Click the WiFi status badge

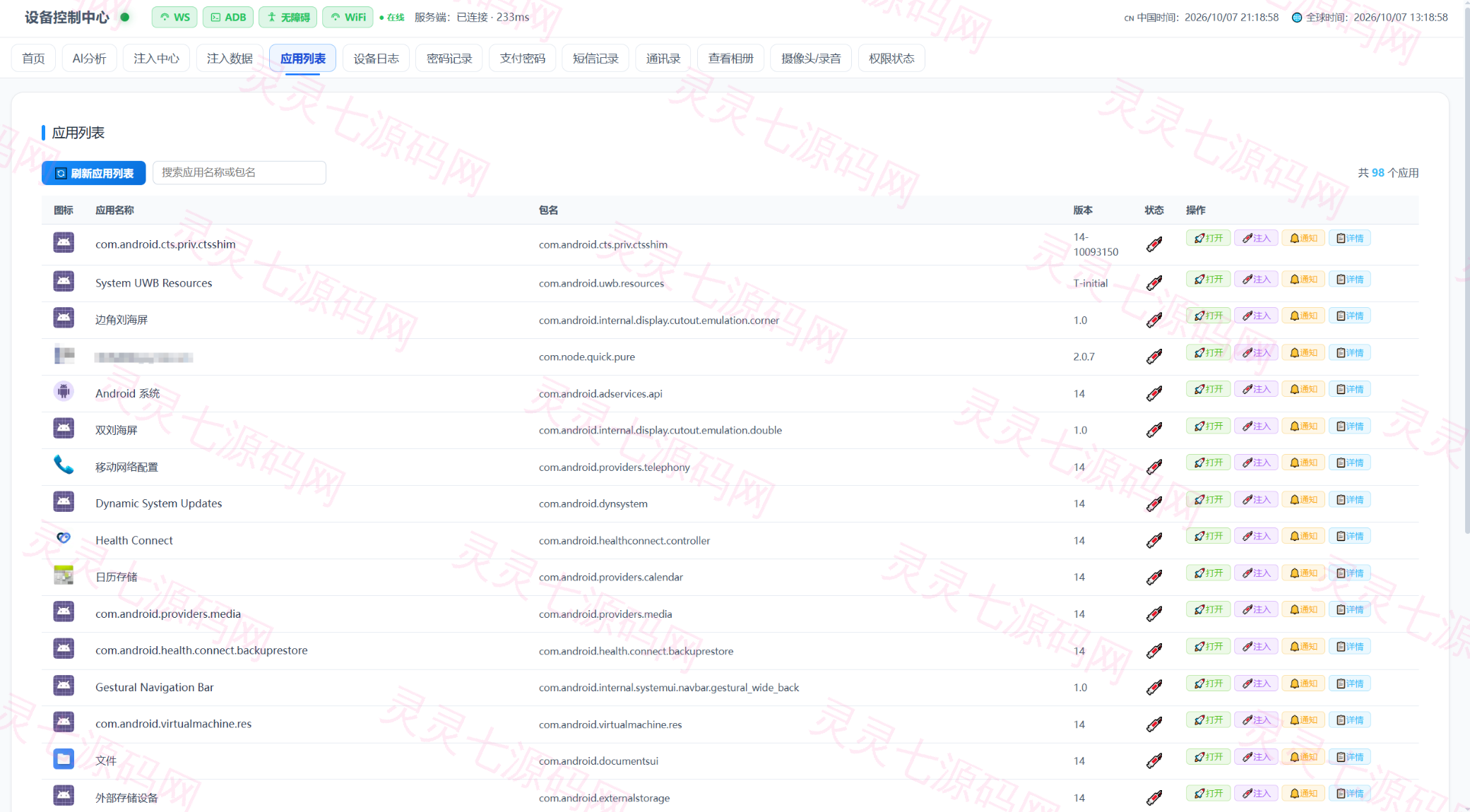click(348, 17)
